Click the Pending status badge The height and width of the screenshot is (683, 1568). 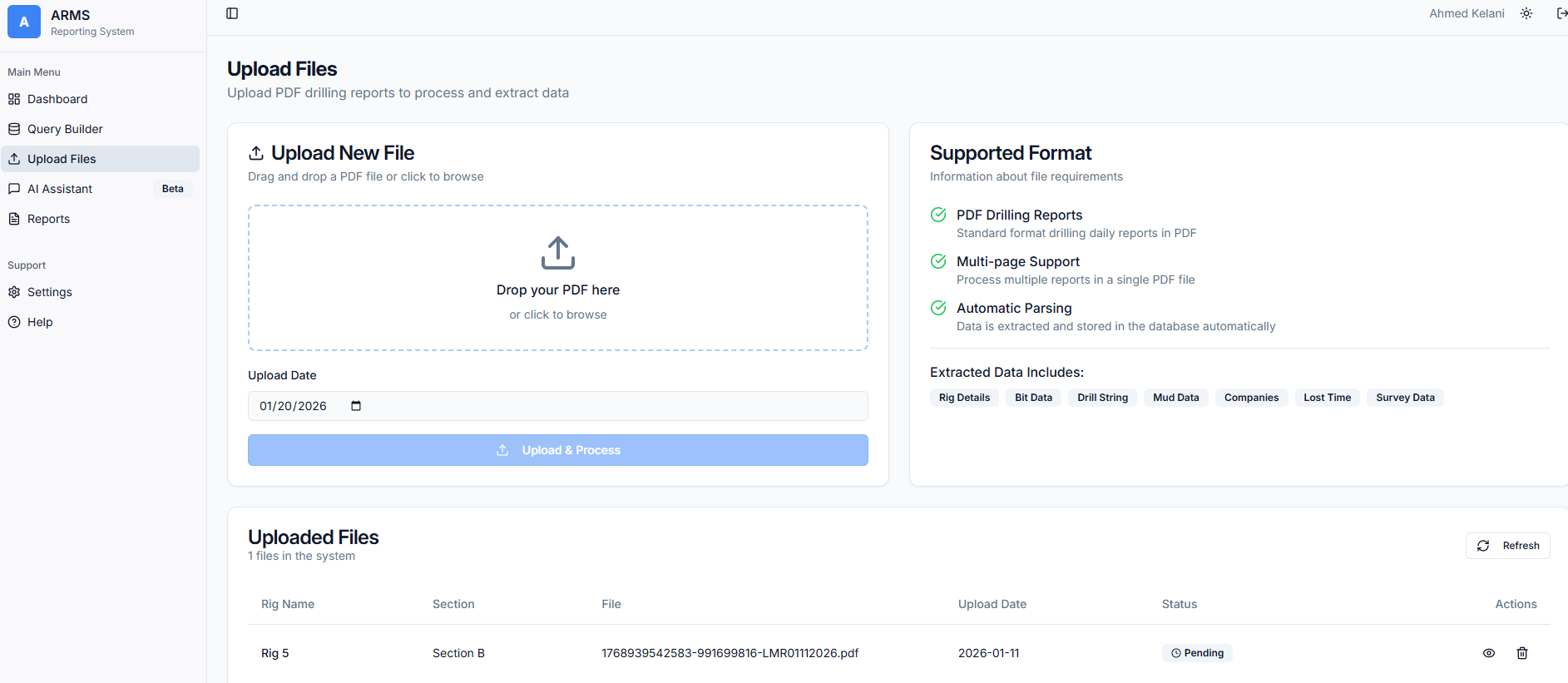click(x=1197, y=653)
